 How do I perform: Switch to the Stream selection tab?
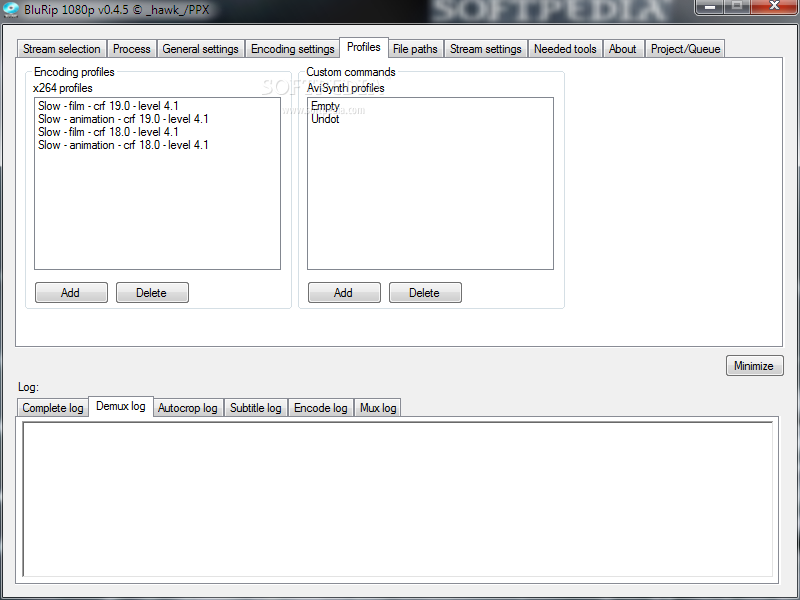[x=62, y=49]
